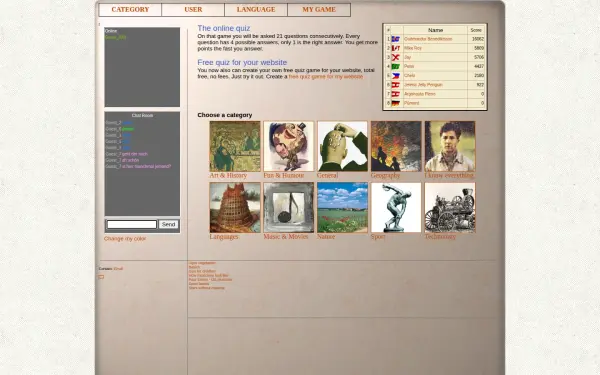The width and height of the screenshot is (600, 375).
Task: Open the I know everything text link
Action: [x=449, y=176]
